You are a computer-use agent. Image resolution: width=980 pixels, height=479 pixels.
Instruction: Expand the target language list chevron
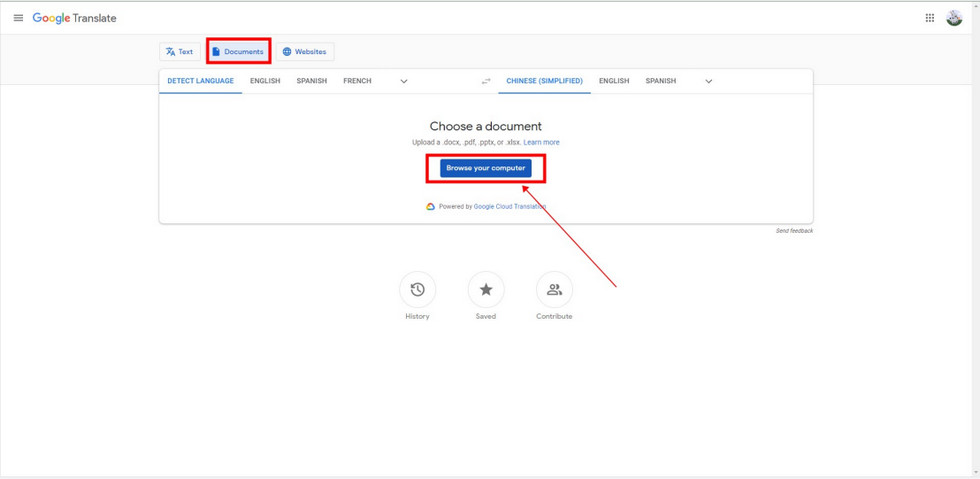[708, 81]
